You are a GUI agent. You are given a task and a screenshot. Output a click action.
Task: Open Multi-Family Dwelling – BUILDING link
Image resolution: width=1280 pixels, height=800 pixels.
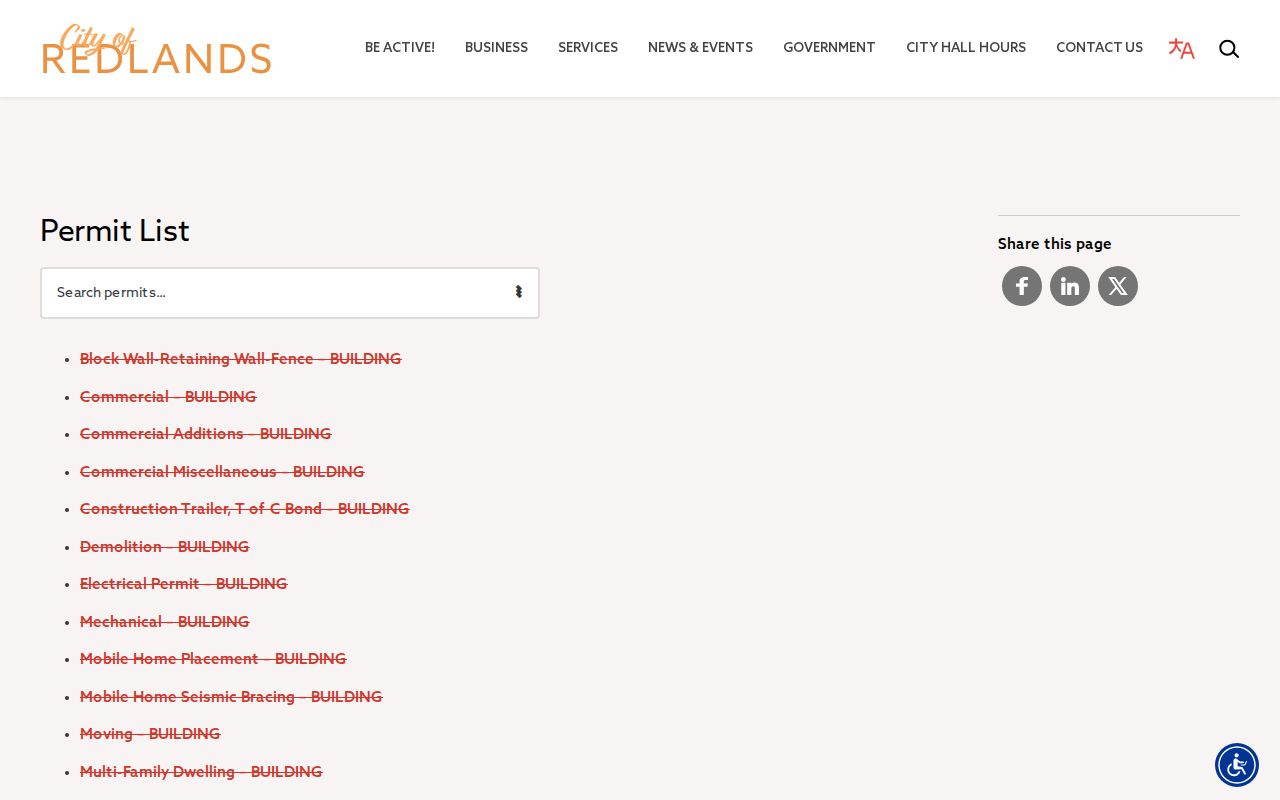tap(201, 772)
